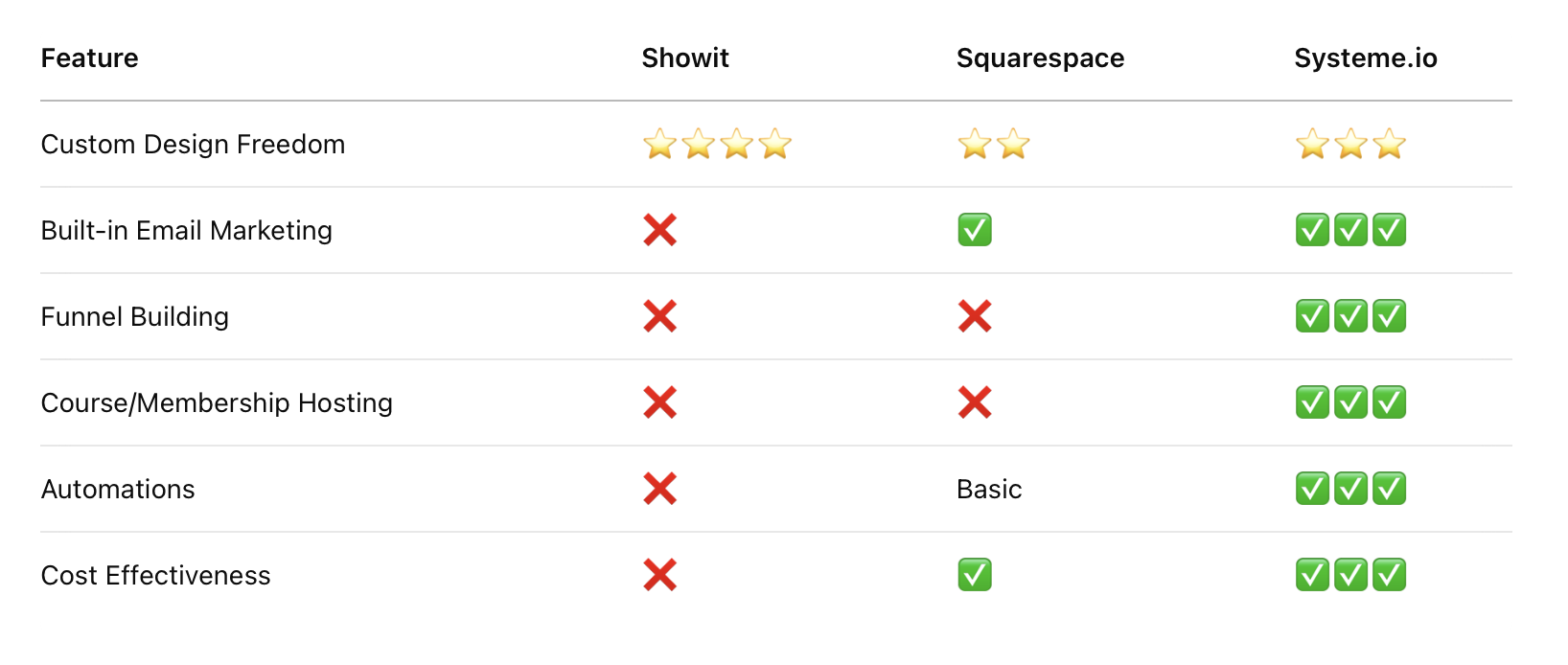1568x665 pixels.
Task: Click the Feature column header
Action: [x=90, y=58]
